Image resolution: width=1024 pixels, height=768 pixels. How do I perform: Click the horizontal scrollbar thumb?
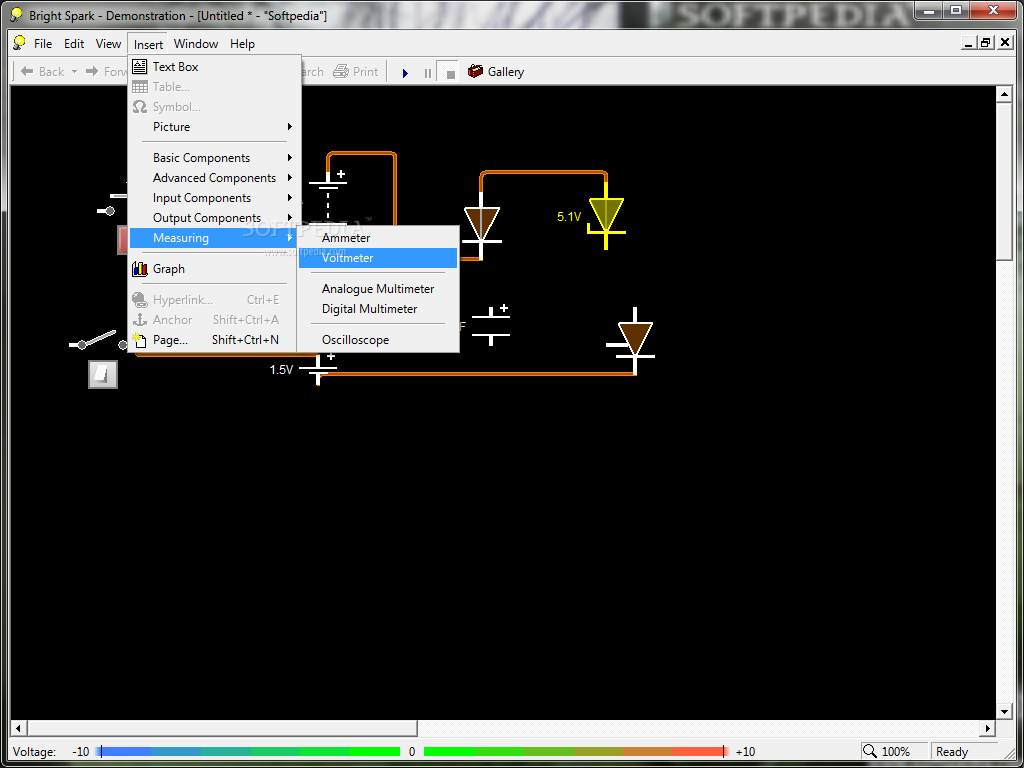pos(222,728)
